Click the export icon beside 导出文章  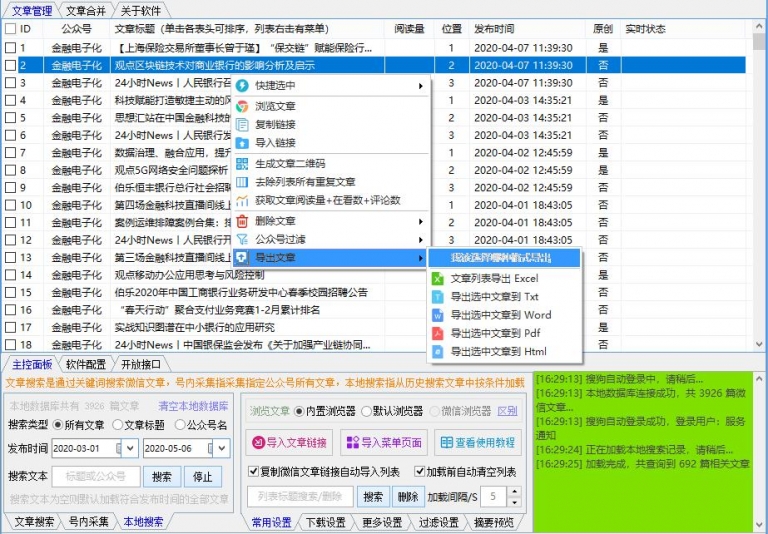(242, 258)
